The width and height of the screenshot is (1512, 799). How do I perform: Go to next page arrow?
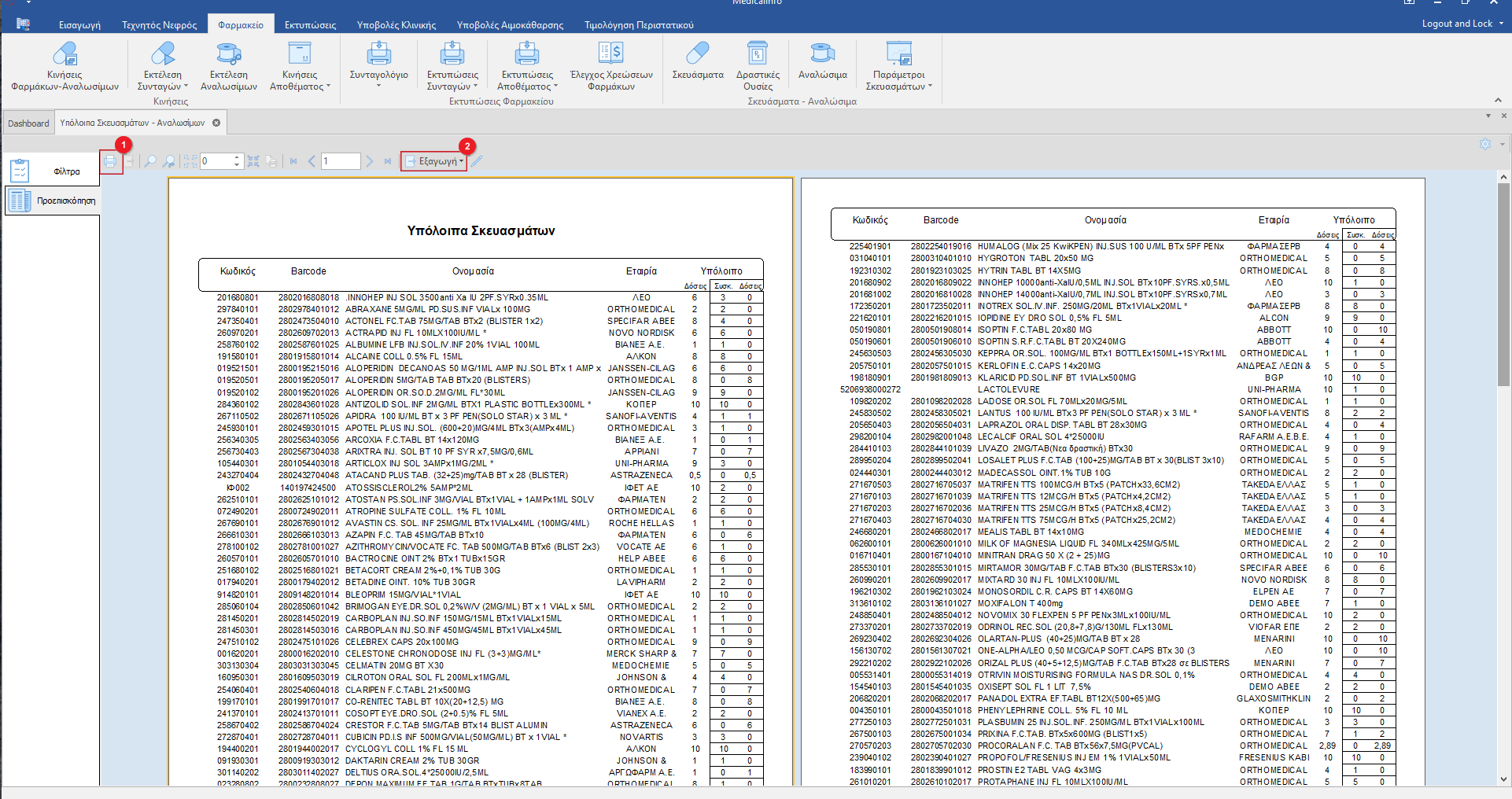[369, 161]
